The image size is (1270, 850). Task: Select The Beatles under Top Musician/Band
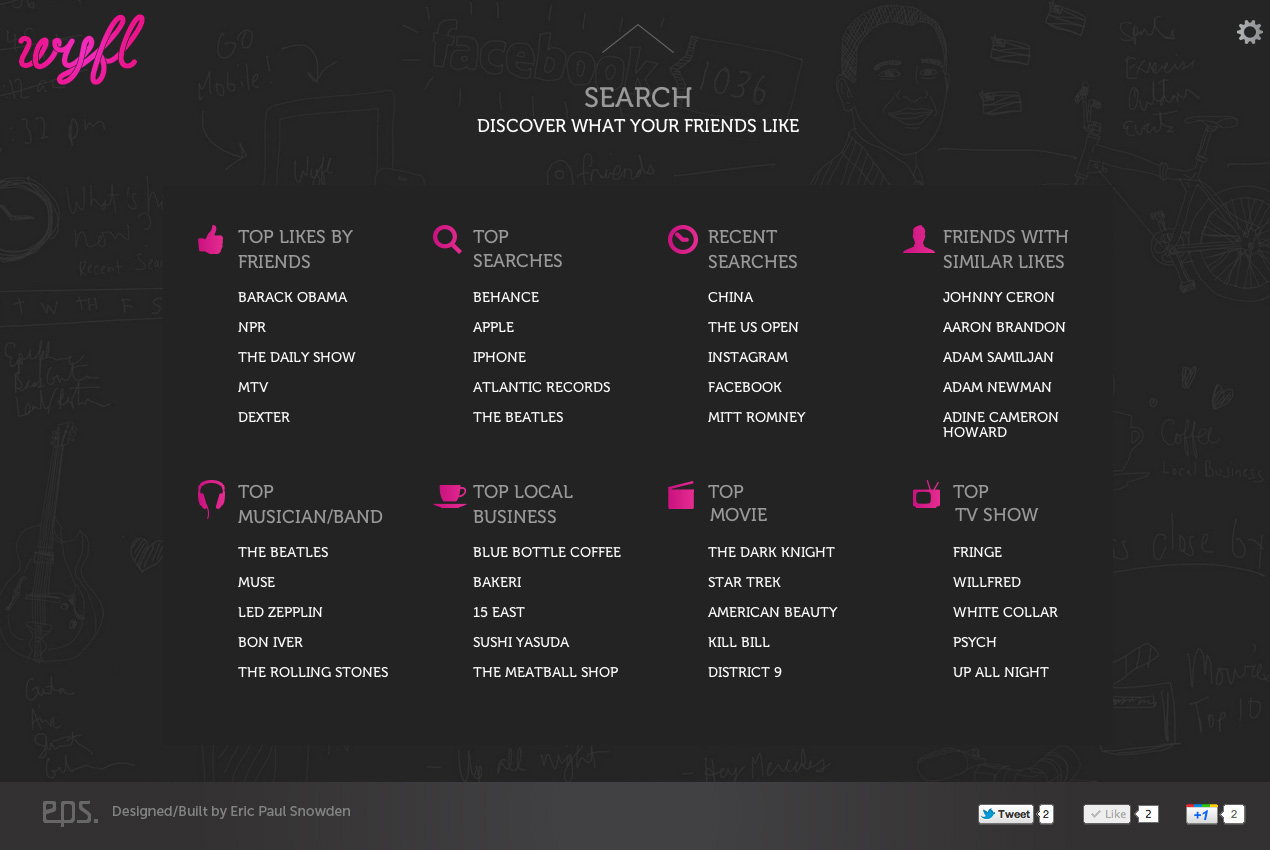click(x=283, y=552)
